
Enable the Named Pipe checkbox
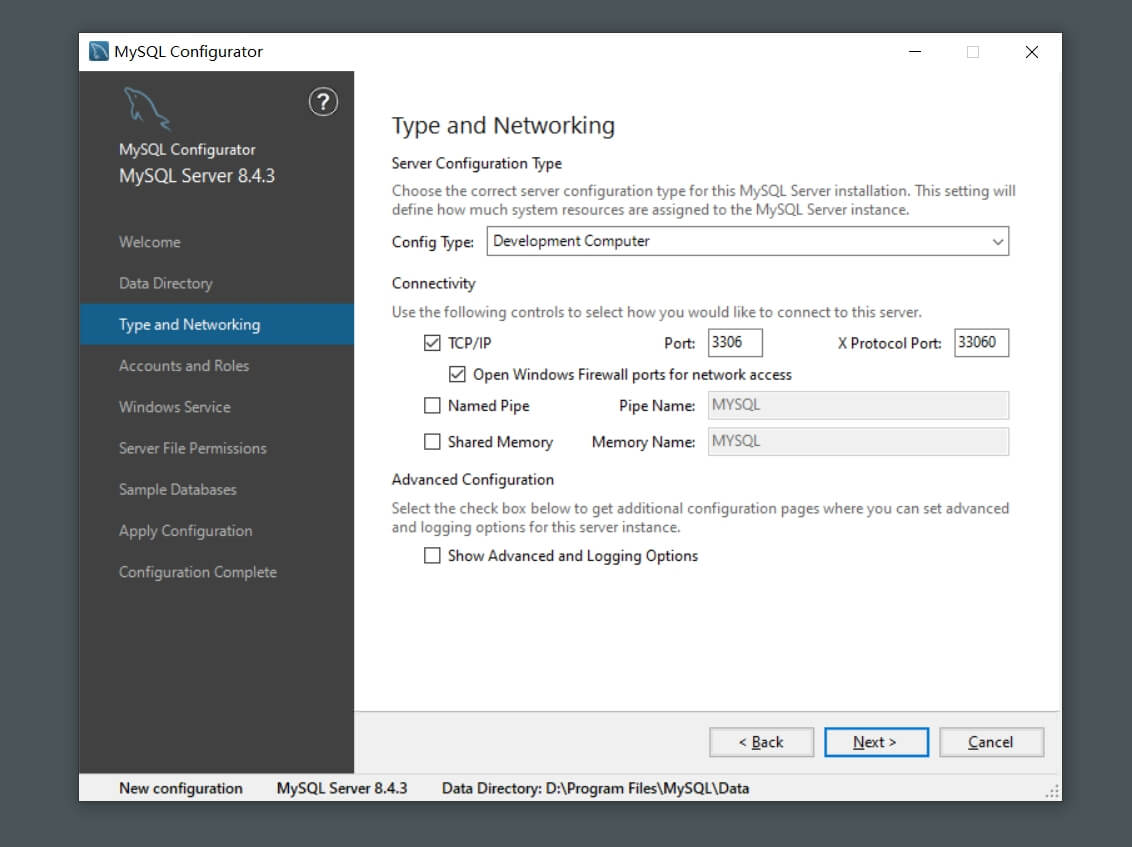click(432, 406)
